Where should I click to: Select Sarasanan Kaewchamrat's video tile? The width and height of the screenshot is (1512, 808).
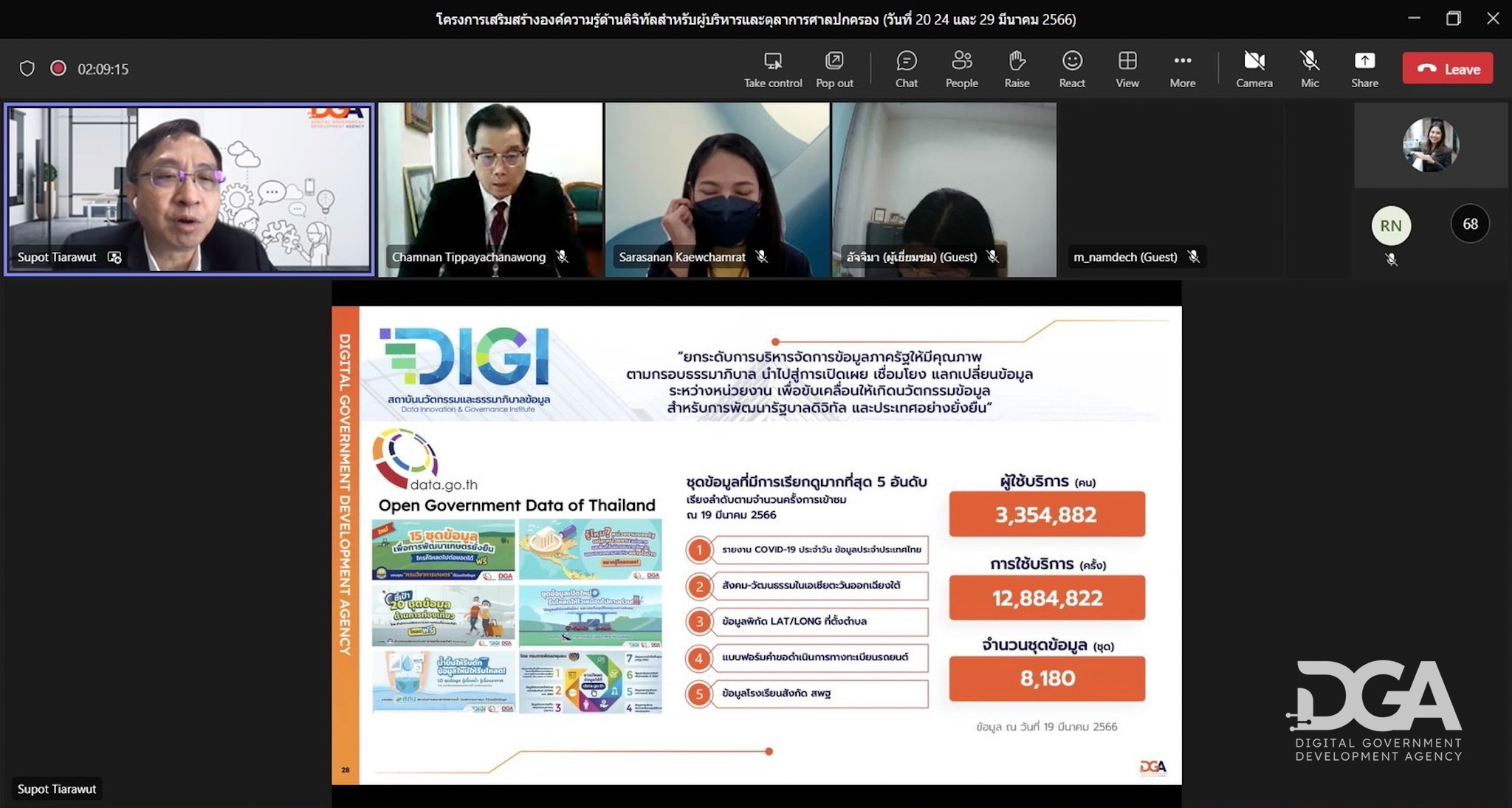click(x=717, y=190)
